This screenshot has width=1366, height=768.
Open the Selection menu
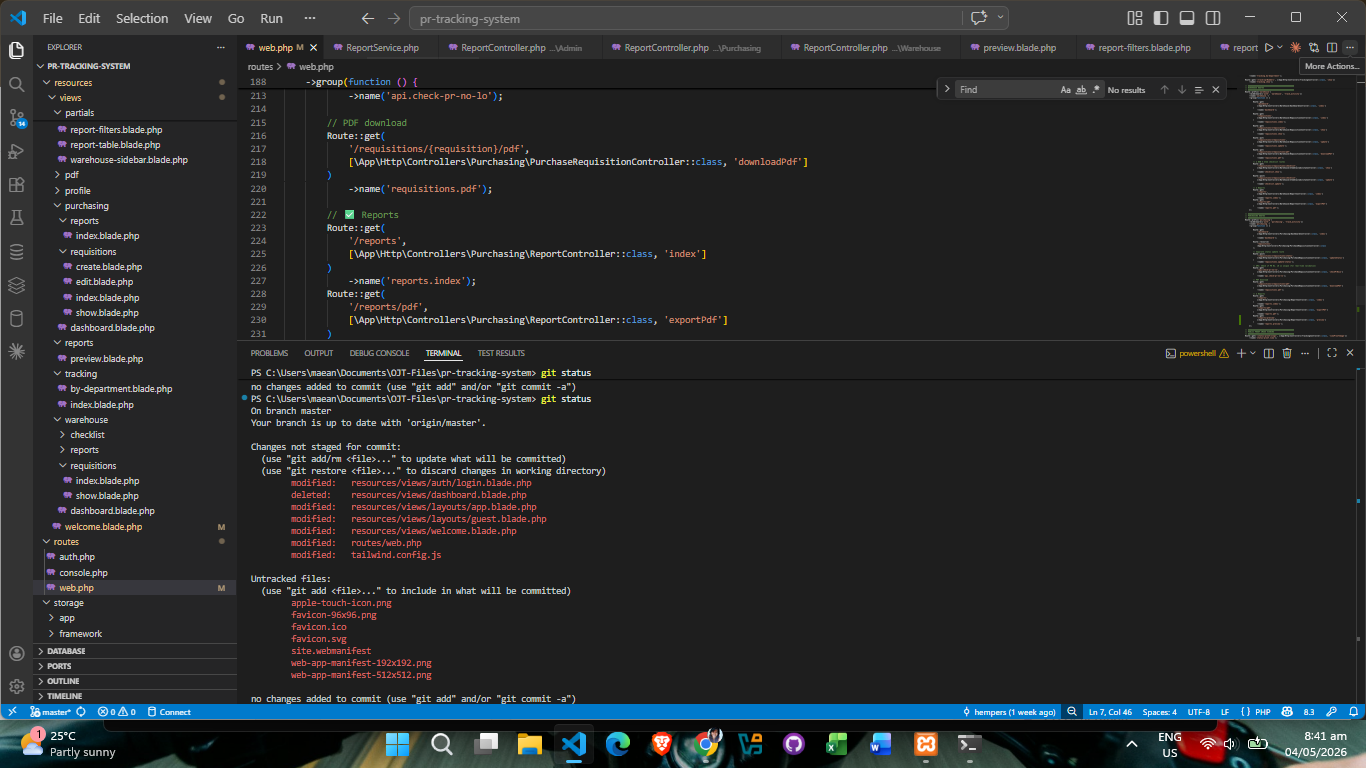pos(142,18)
